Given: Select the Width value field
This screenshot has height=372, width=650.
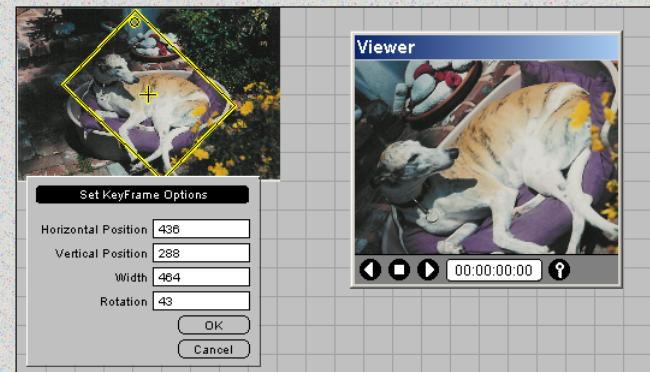Looking at the screenshot, I should (x=201, y=277).
